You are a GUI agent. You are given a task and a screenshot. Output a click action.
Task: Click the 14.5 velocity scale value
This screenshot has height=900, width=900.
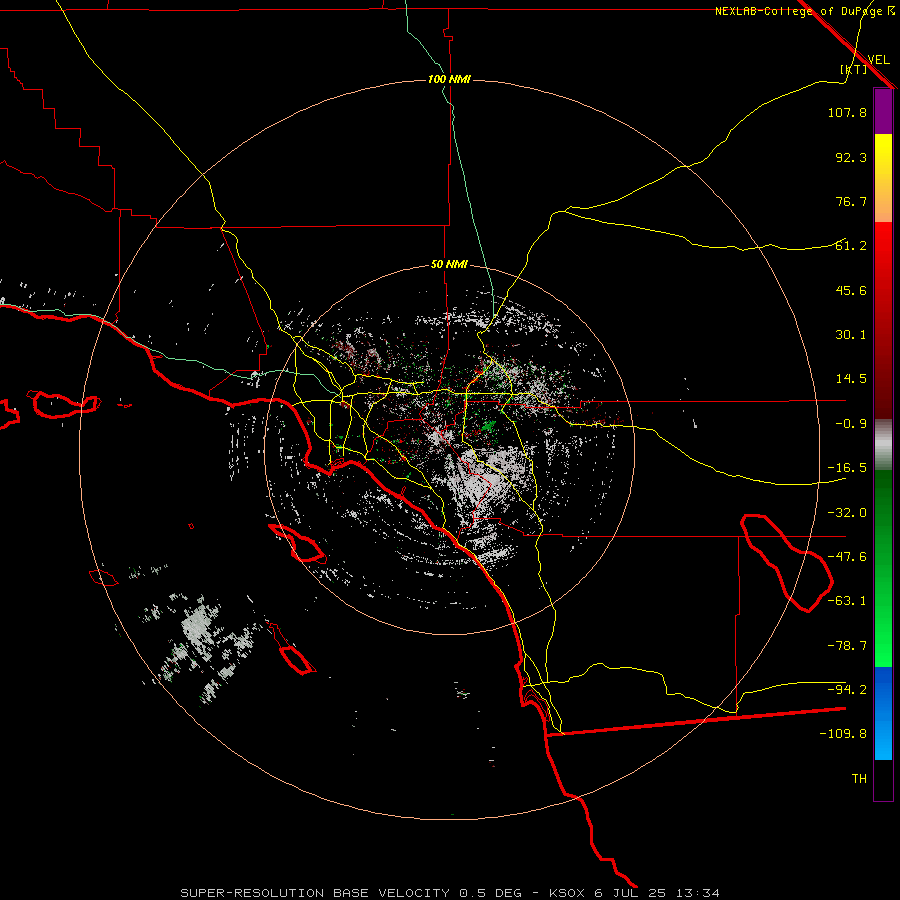click(x=851, y=379)
